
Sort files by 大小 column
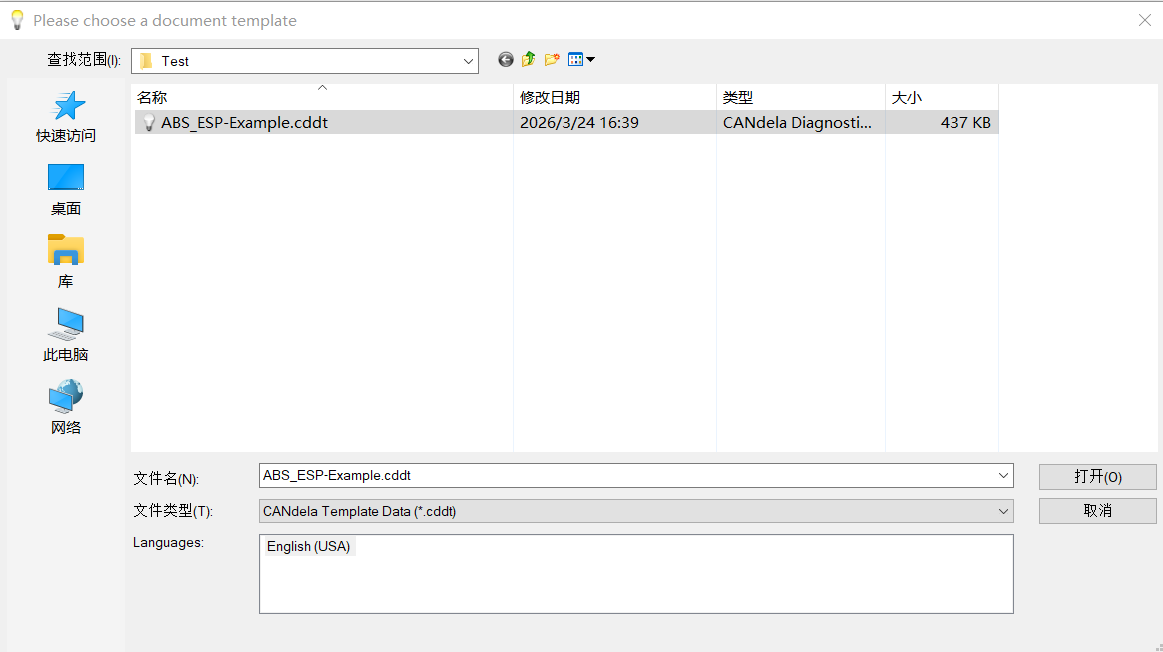pos(942,97)
